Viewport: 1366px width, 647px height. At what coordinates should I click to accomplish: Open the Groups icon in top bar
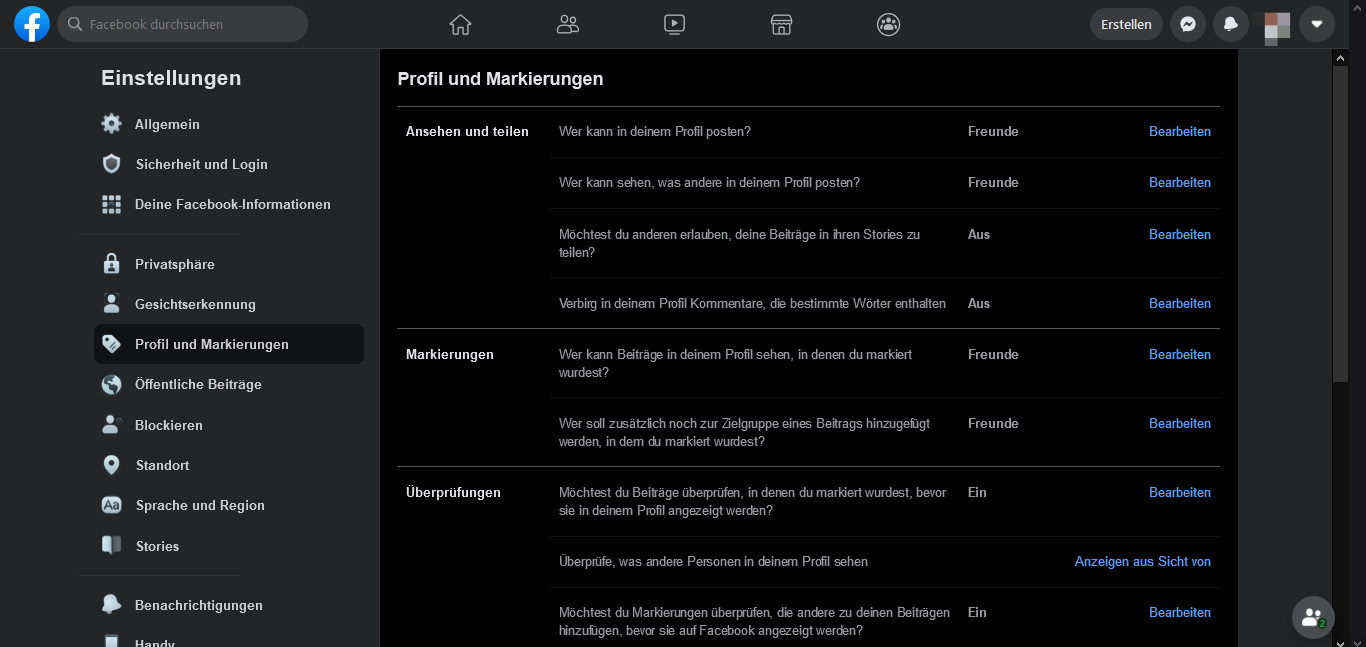coord(889,25)
